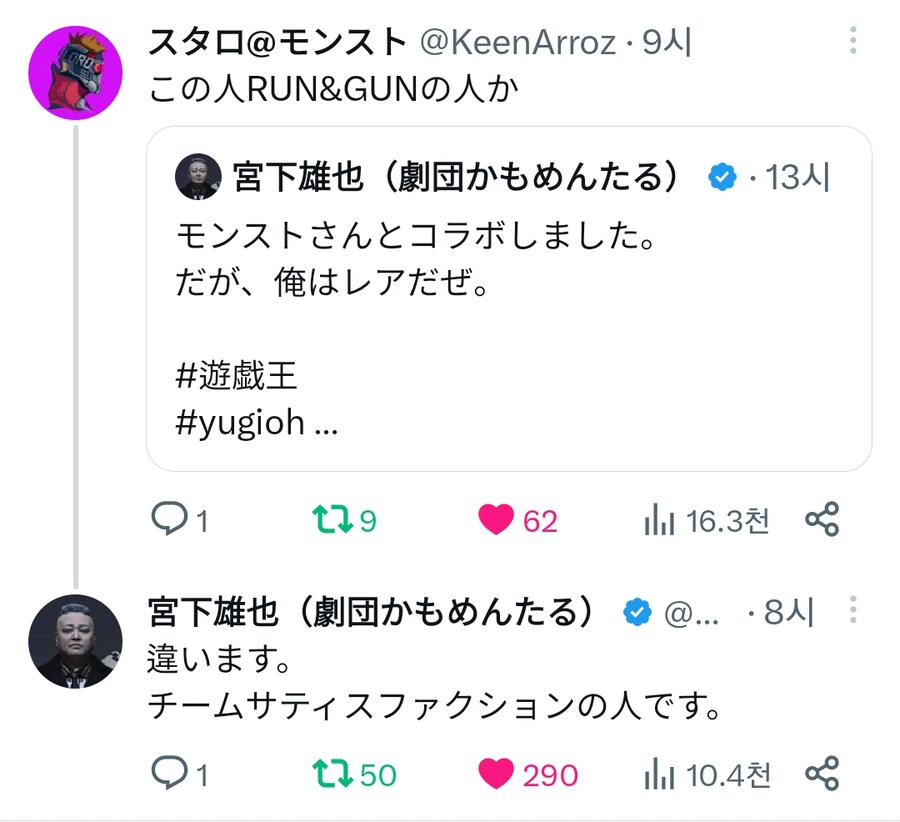The image size is (900, 822).
Task: Open the share icon on 宮下雄也's reply
Action: click(822, 772)
